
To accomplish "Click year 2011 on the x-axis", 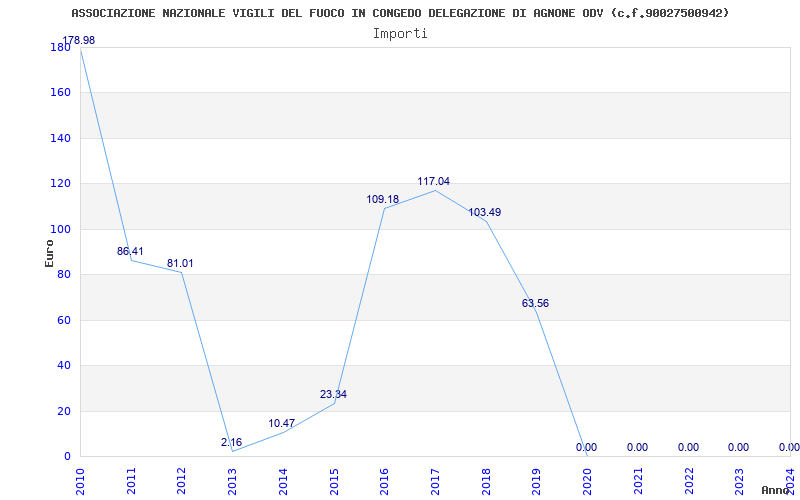I will (x=131, y=480).
